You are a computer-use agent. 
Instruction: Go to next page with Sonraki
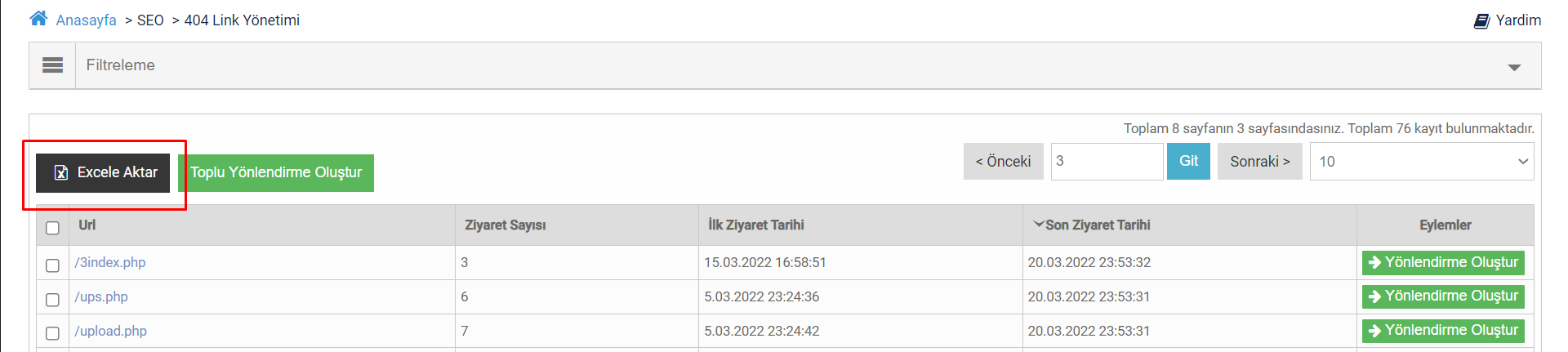pyautogui.click(x=1259, y=162)
